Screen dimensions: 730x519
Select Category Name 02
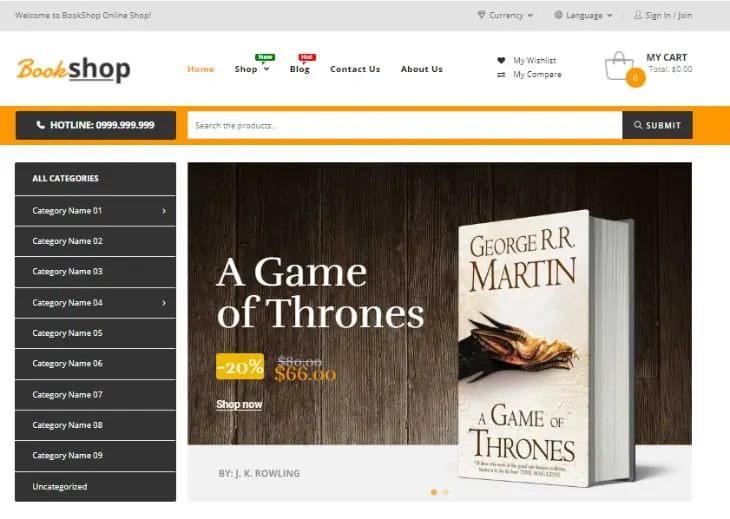coord(95,241)
